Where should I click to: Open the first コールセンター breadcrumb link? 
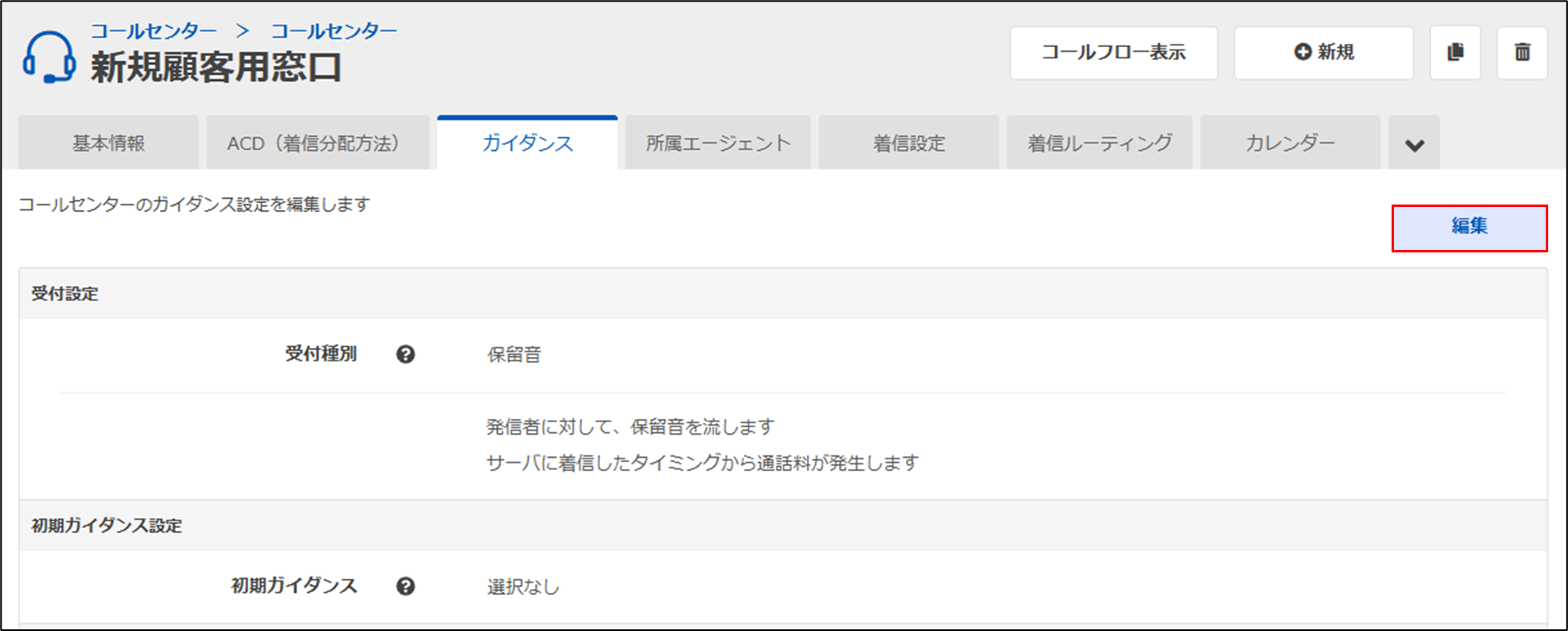153,31
